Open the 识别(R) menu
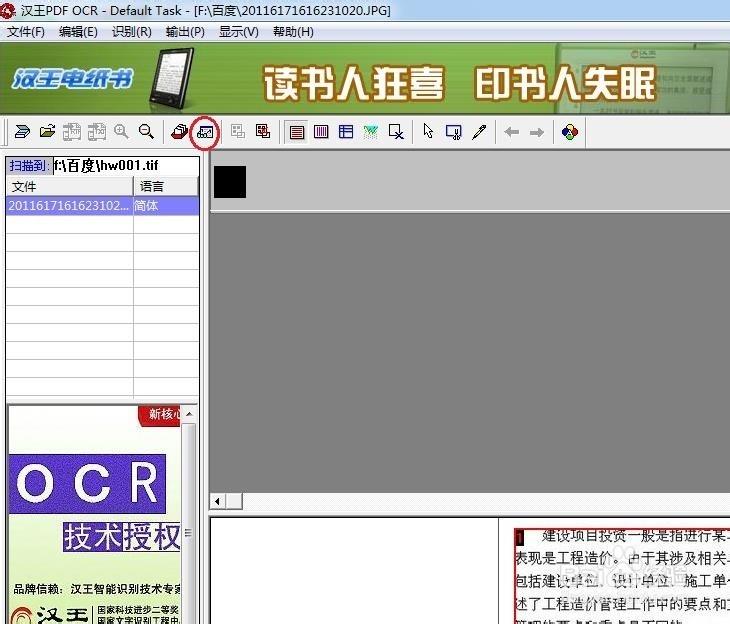Screen dimensions: 730x624 [132, 32]
